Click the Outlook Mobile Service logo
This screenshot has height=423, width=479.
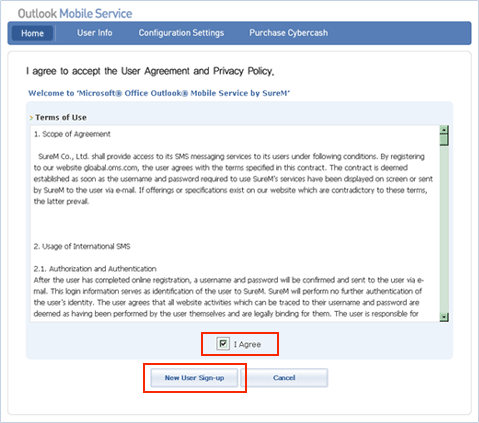(x=75, y=14)
